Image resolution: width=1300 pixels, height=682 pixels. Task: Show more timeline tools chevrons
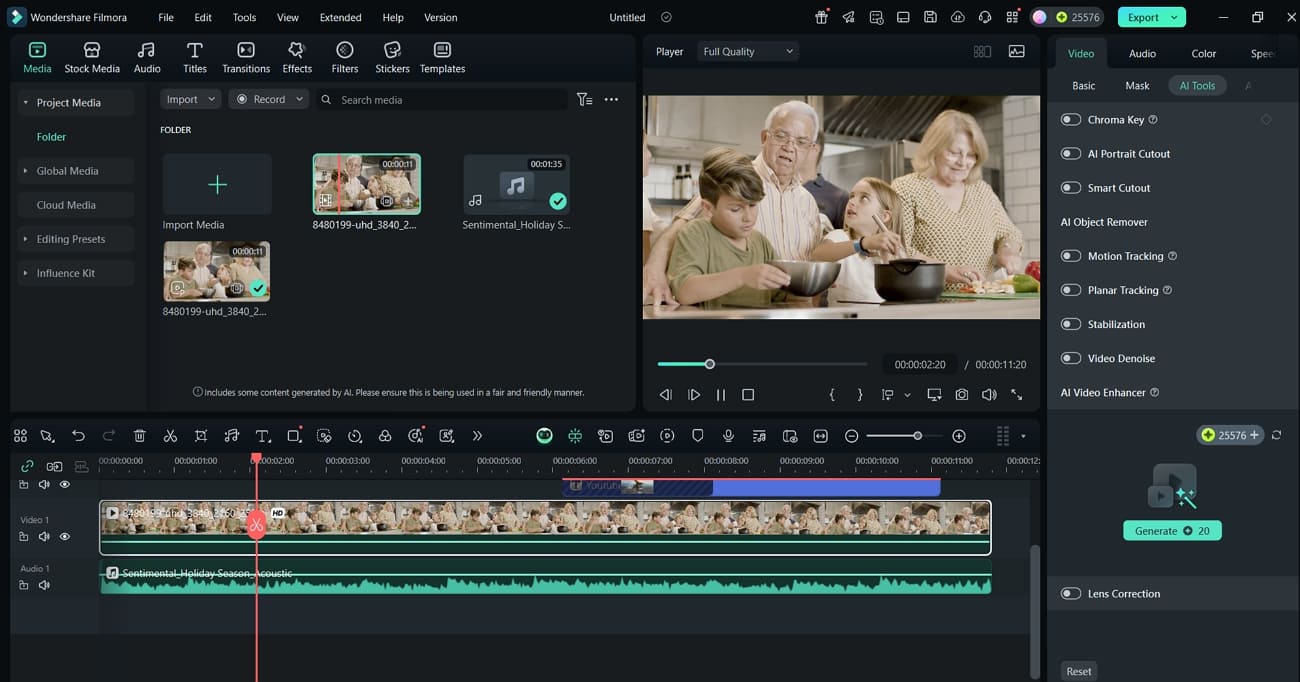click(x=477, y=436)
